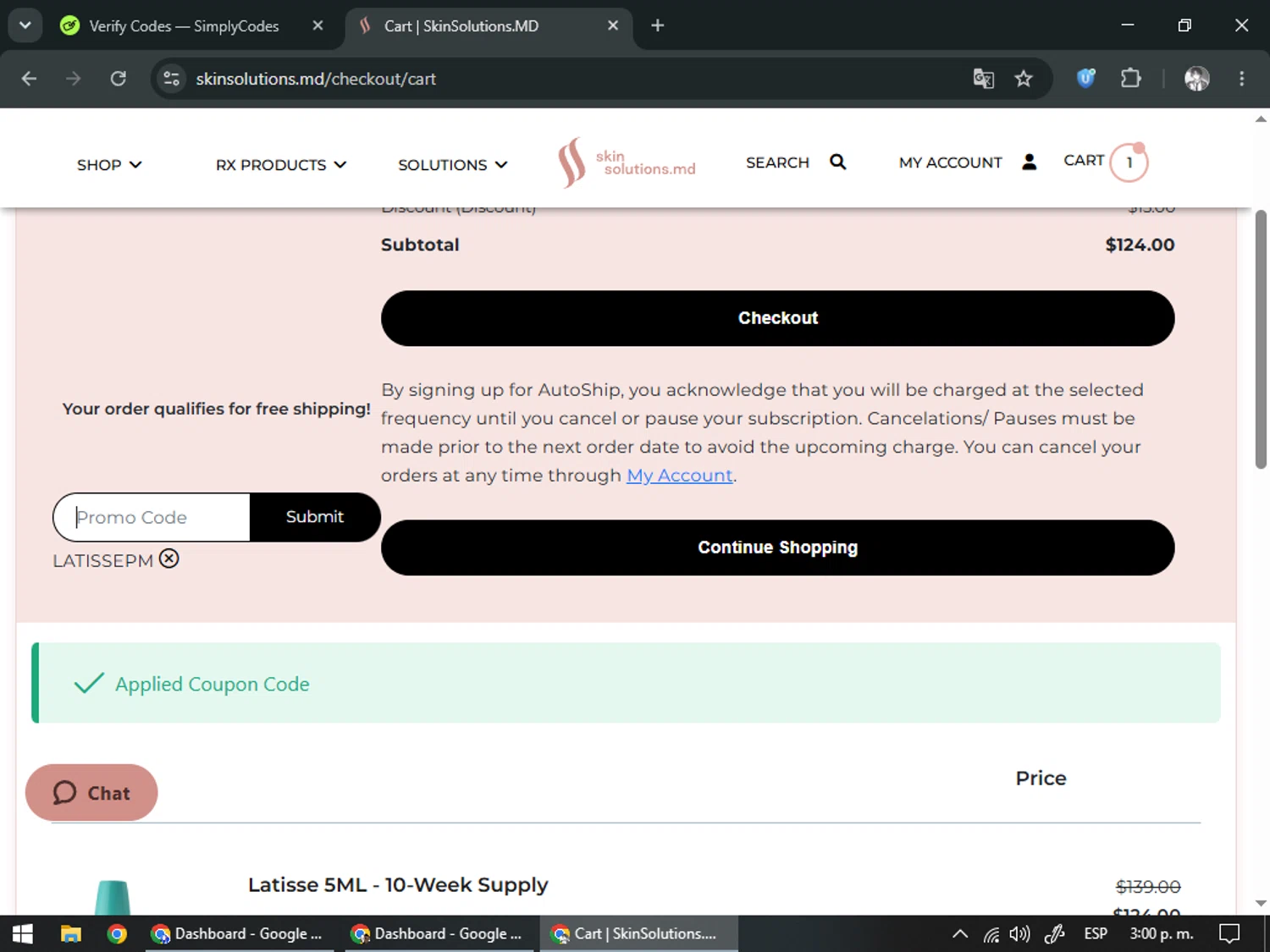Bookmark this page with the star

tap(1024, 79)
